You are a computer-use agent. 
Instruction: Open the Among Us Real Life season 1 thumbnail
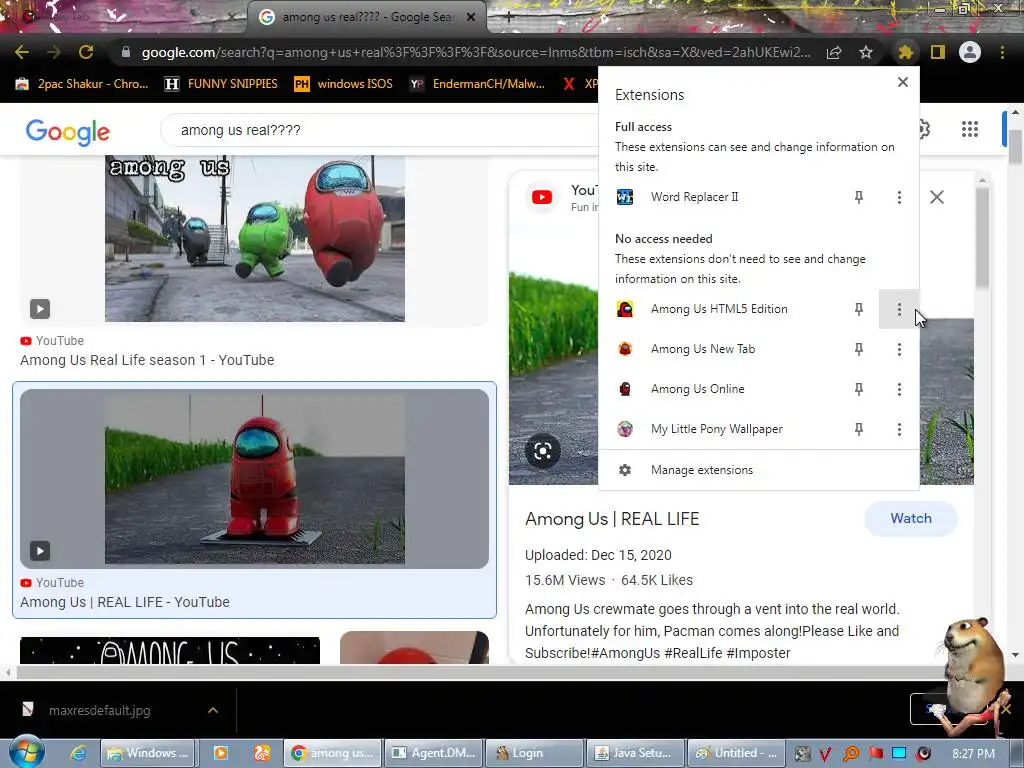coord(255,238)
